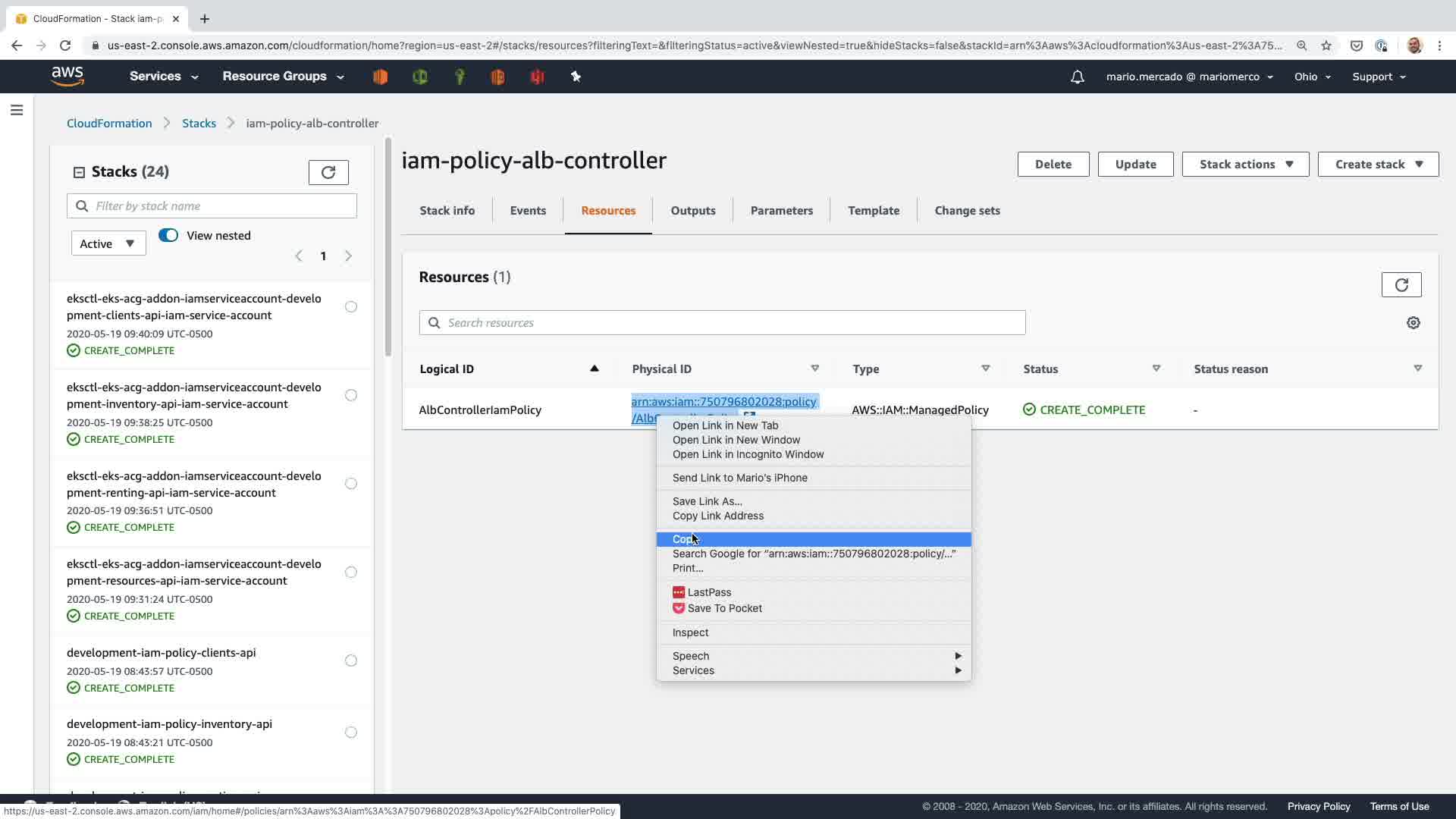Open the resources table settings gear
The width and height of the screenshot is (1456, 819).
coord(1413,323)
